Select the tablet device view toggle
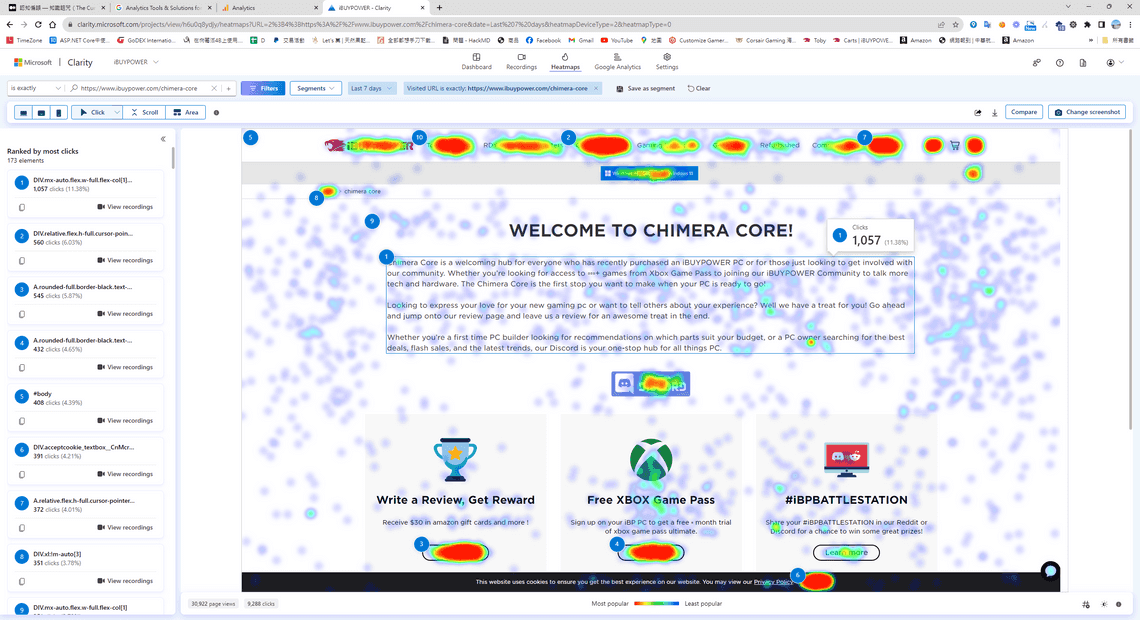Viewport: 1140px width, 620px height. [x=41, y=113]
